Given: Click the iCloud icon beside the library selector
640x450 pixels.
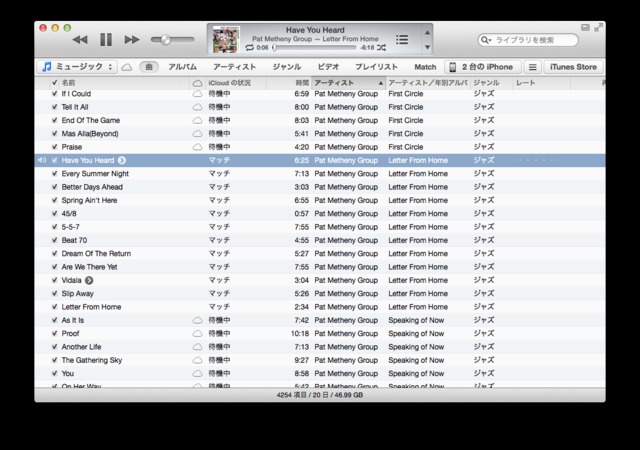Looking at the screenshot, I should tap(127, 67).
